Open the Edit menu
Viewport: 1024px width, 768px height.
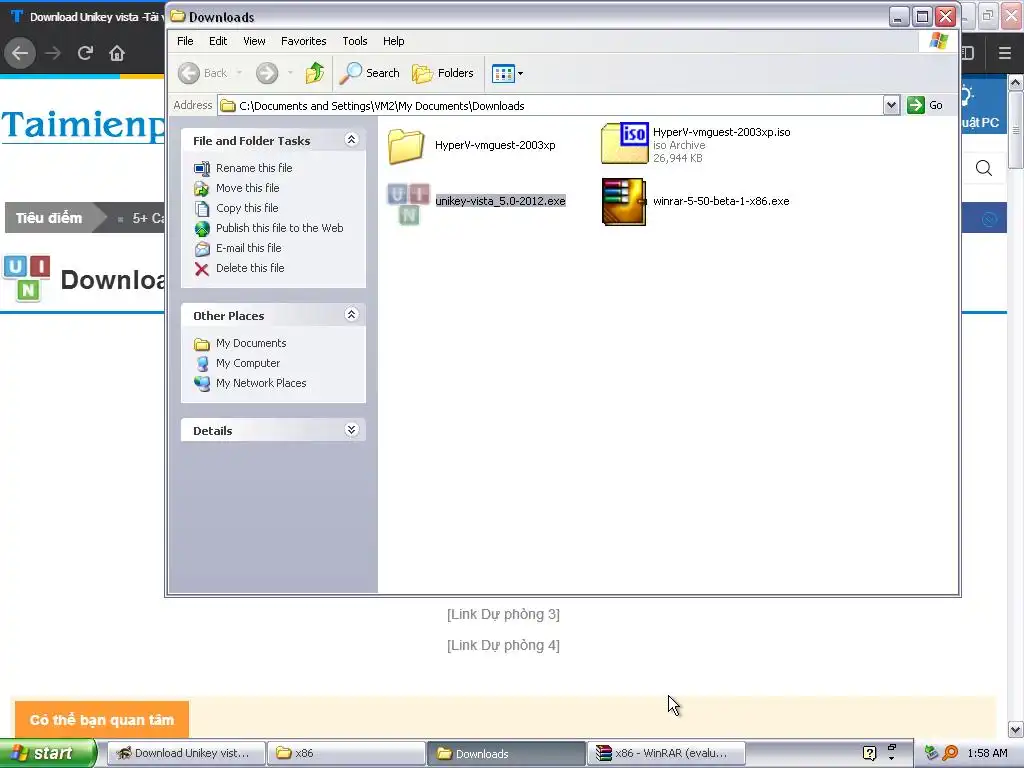pyautogui.click(x=217, y=41)
